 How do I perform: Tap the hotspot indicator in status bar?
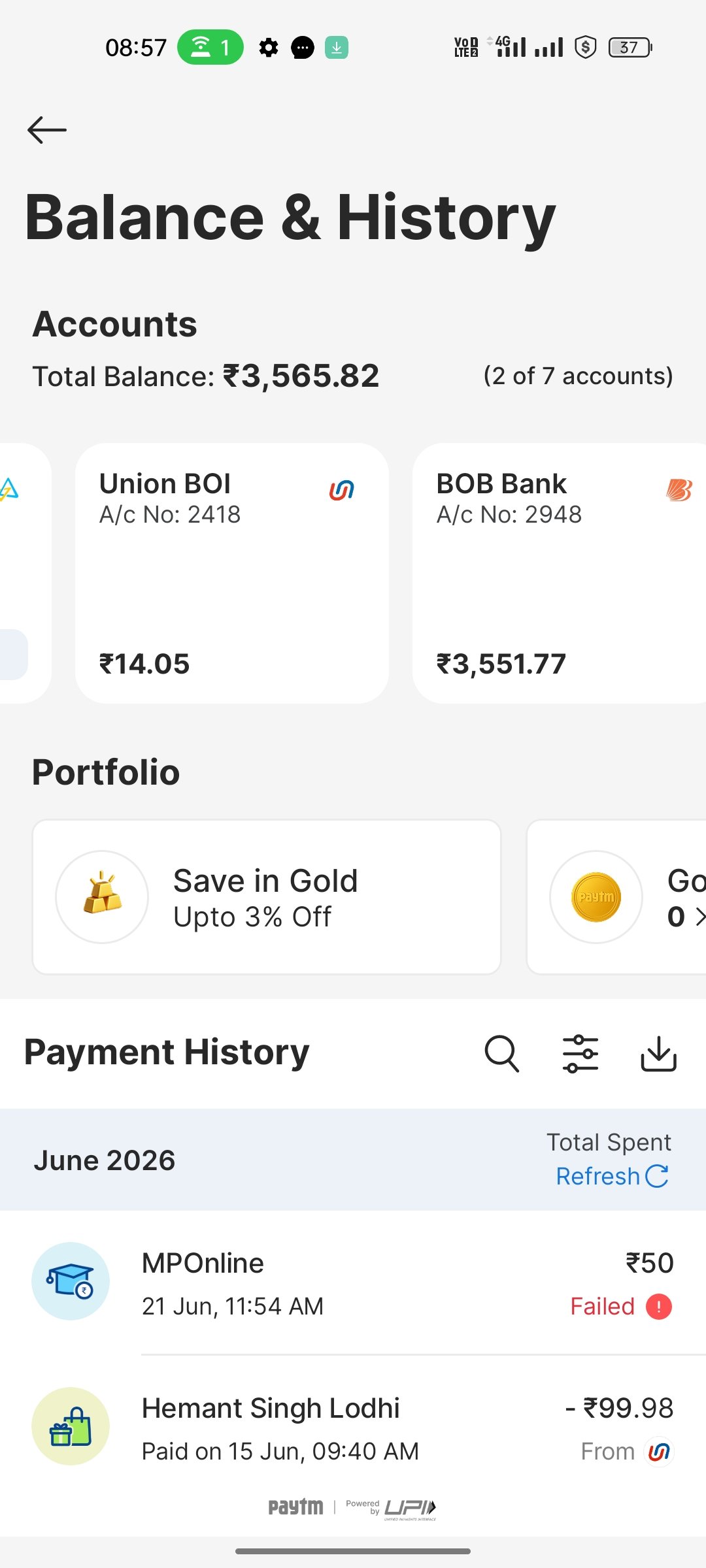click(210, 47)
